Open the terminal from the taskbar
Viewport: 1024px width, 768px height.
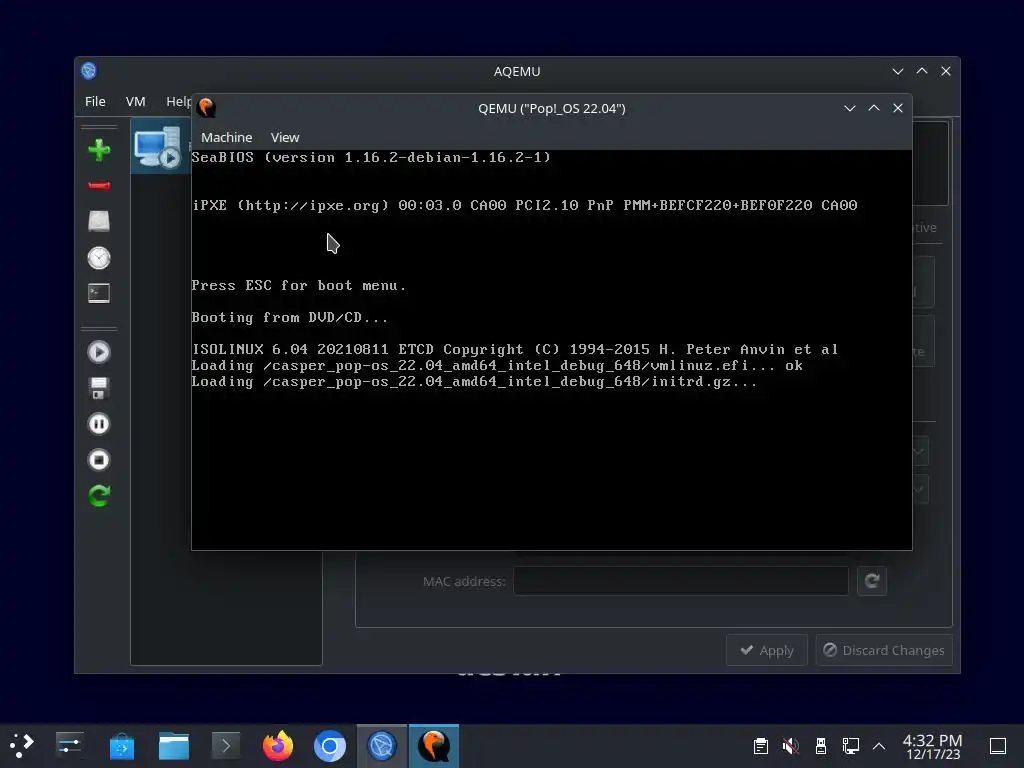pos(226,746)
